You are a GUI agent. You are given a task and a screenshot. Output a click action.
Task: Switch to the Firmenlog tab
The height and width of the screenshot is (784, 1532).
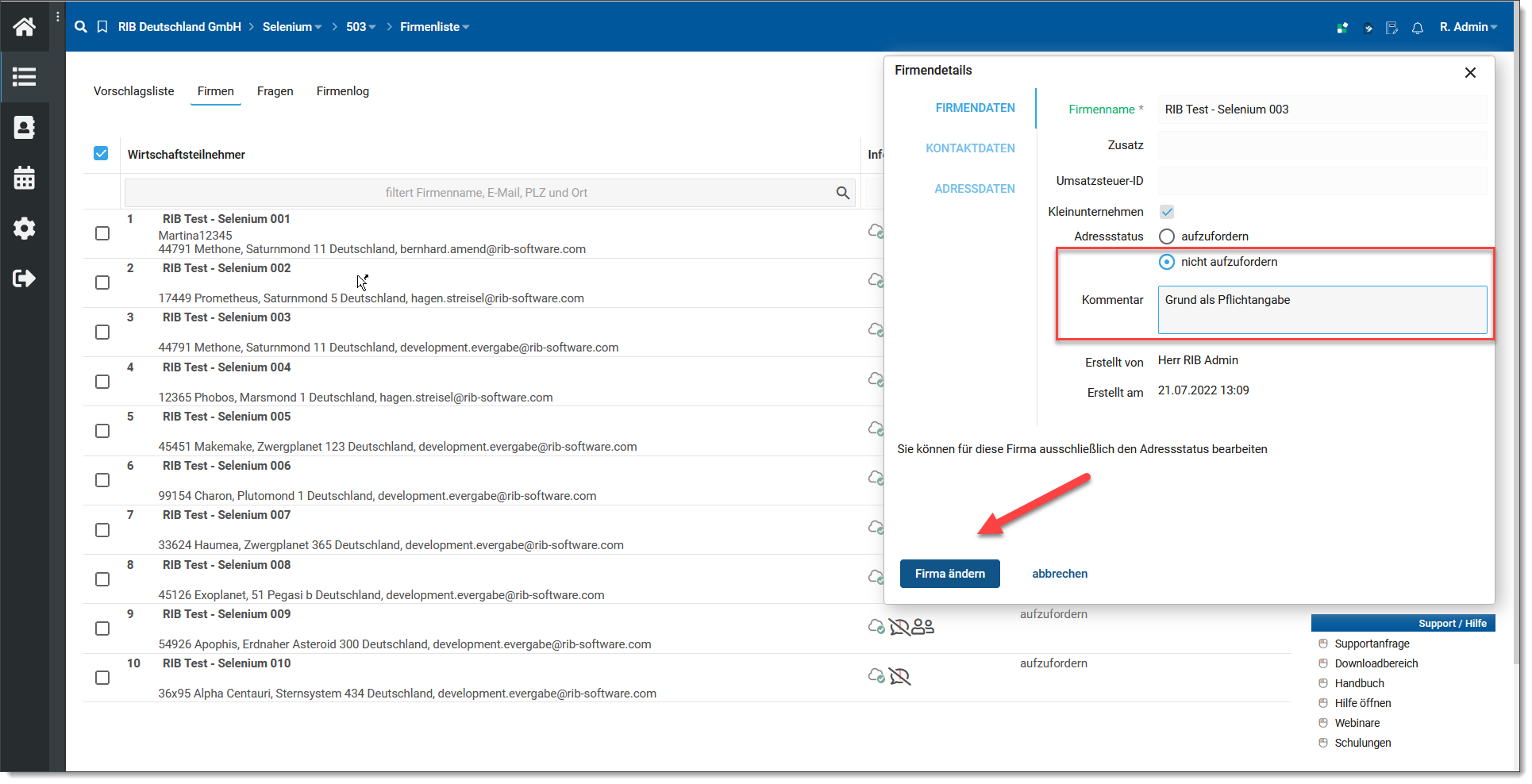pyautogui.click(x=343, y=91)
